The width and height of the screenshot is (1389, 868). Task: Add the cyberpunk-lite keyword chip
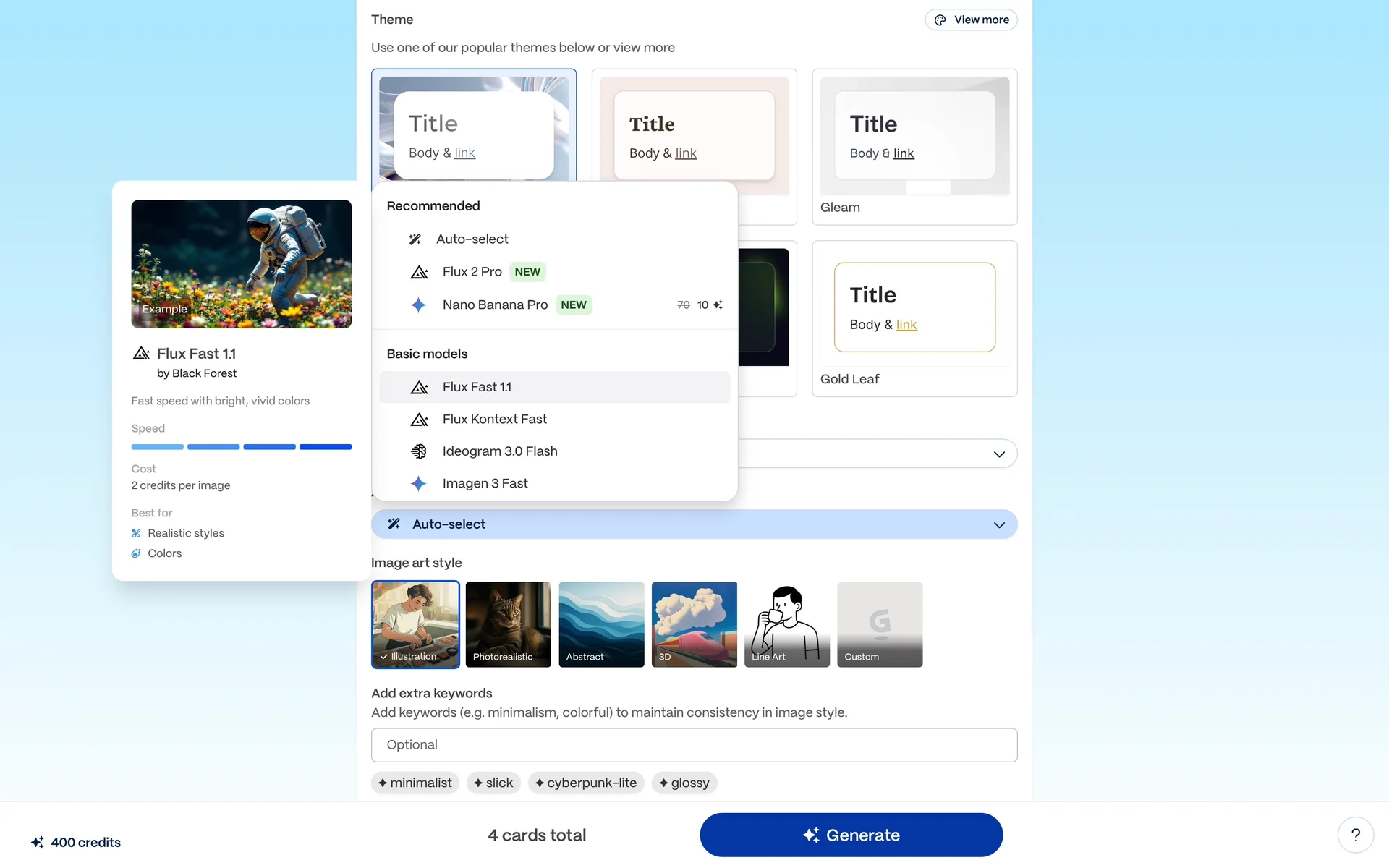pos(586,783)
